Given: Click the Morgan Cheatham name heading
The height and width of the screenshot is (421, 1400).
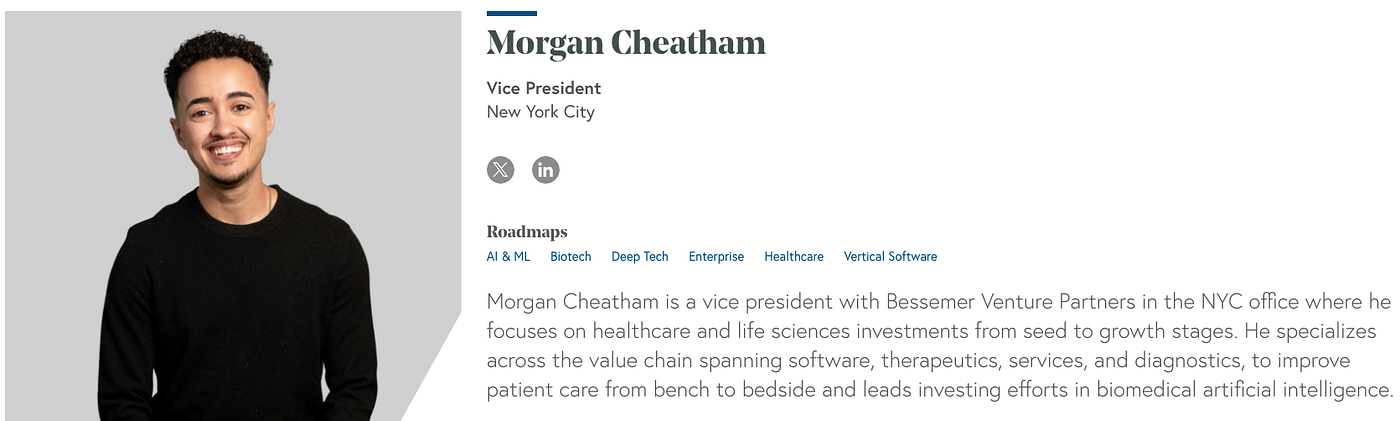Looking at the screenshot, I should tap(626, 43).
